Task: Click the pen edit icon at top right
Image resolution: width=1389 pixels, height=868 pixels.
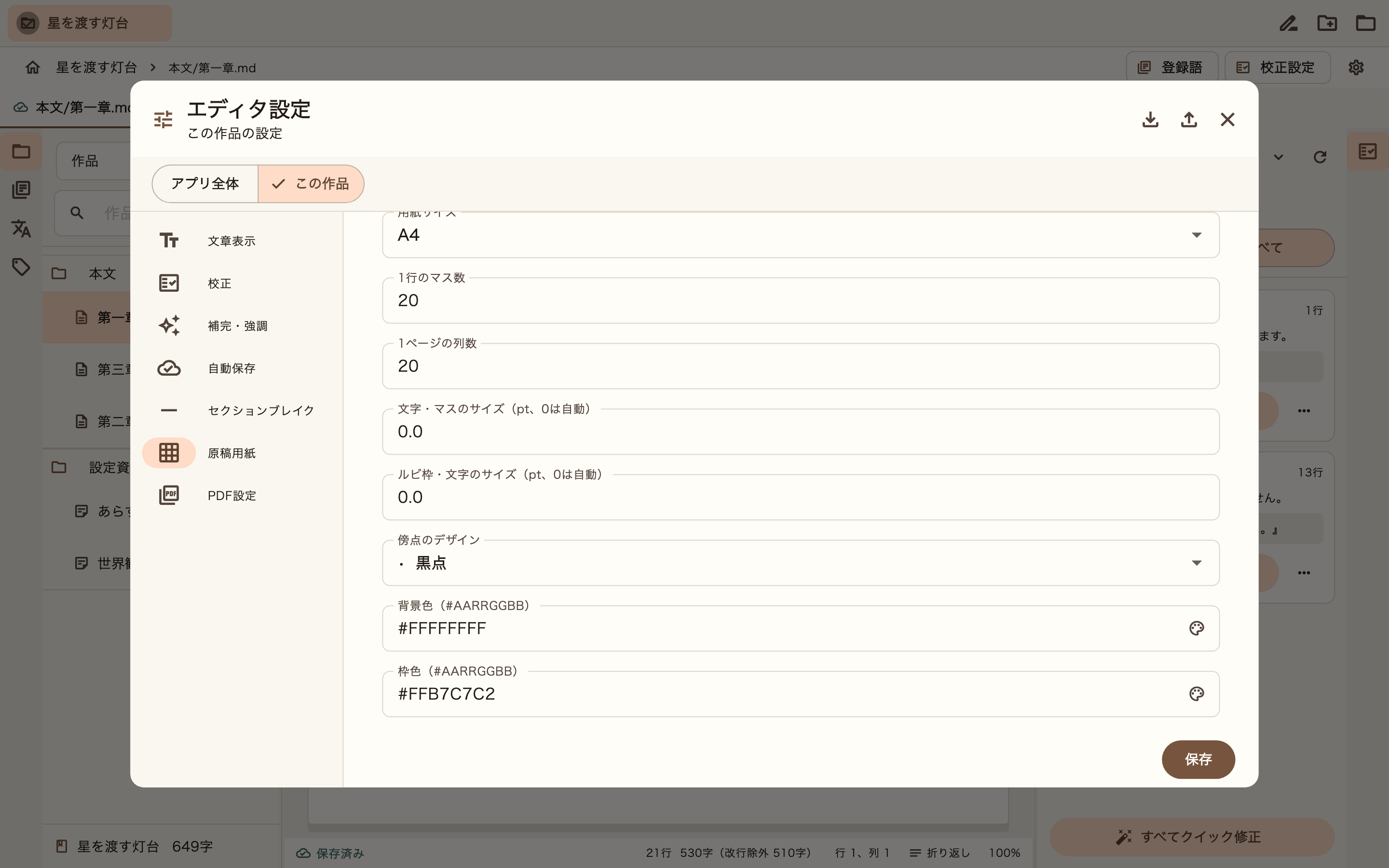Action: pos(1289,23)
